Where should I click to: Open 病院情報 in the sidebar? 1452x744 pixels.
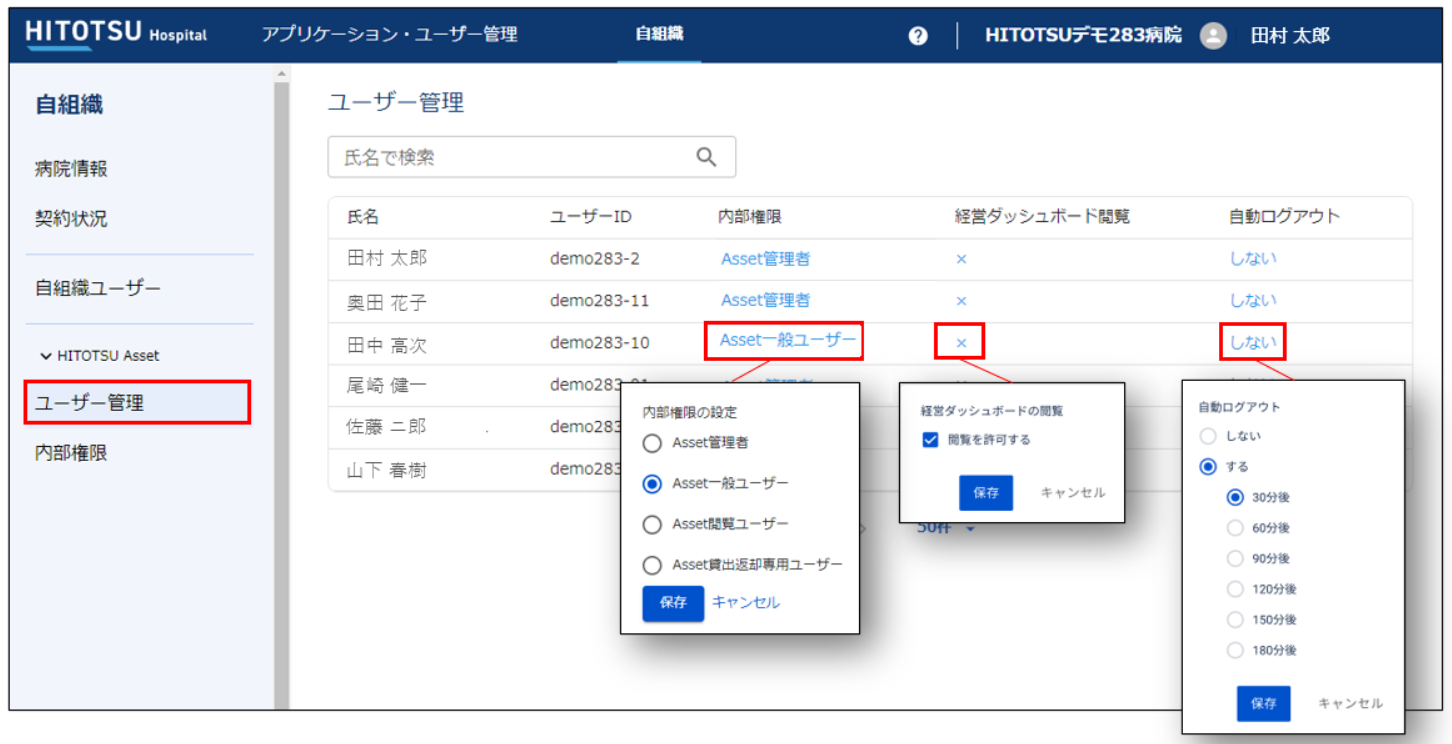click(71, 169)
